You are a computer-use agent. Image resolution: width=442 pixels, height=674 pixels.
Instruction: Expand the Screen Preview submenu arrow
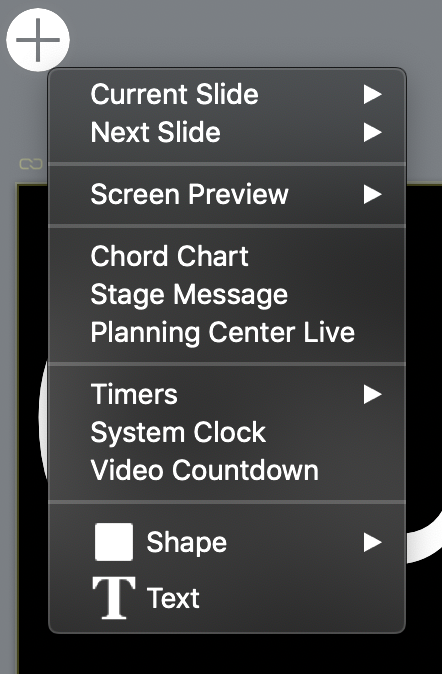[x=372, y=194]
